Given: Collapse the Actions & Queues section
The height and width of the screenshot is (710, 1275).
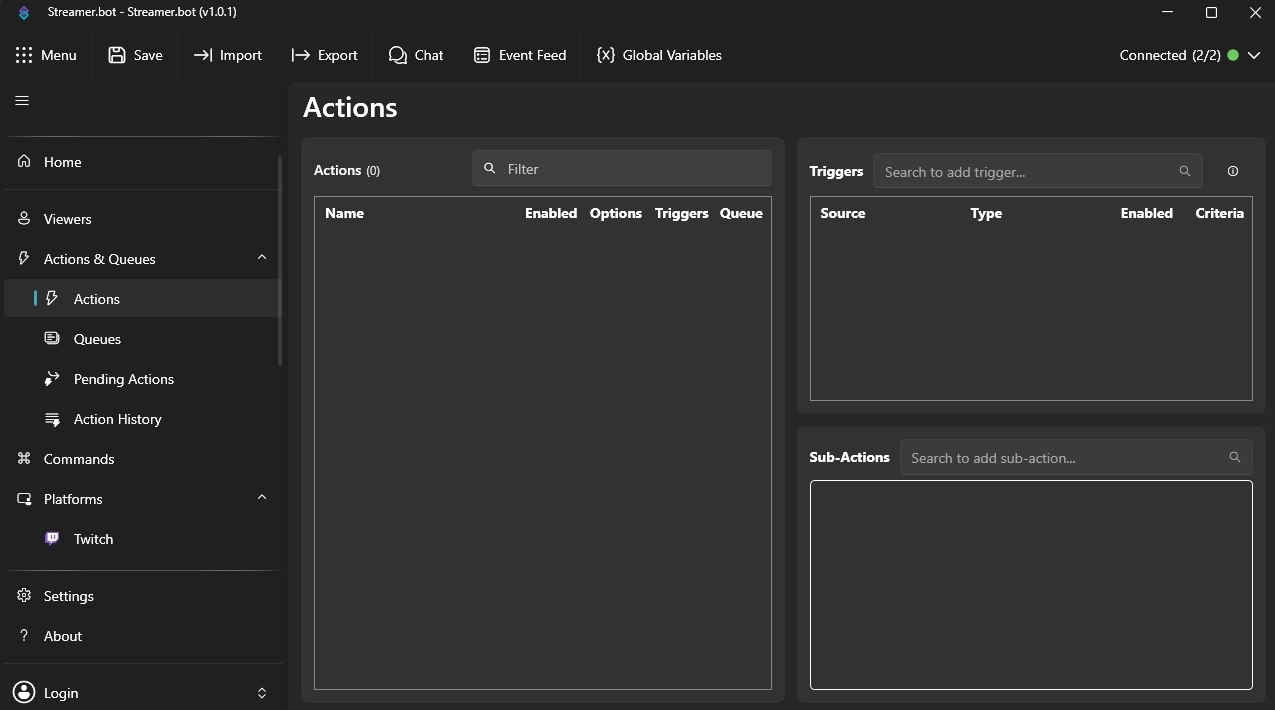Looking at the screenshot, I should pos(262,258).
